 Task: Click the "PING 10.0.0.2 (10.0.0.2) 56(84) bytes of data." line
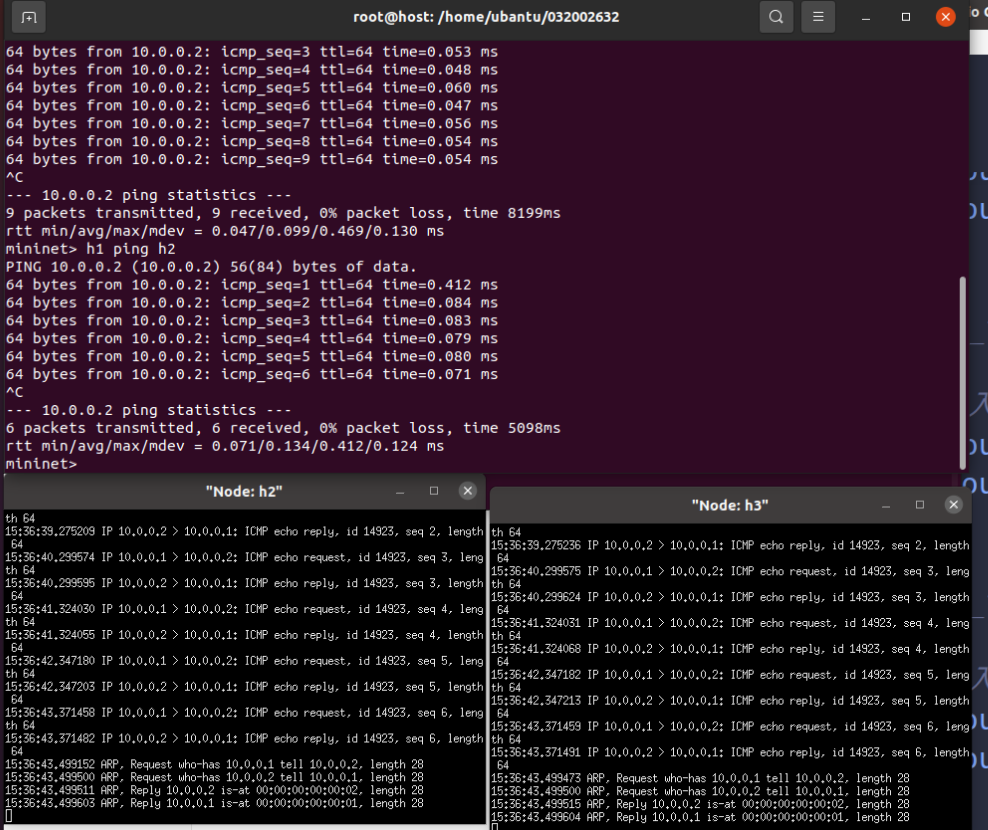(211, 267)
